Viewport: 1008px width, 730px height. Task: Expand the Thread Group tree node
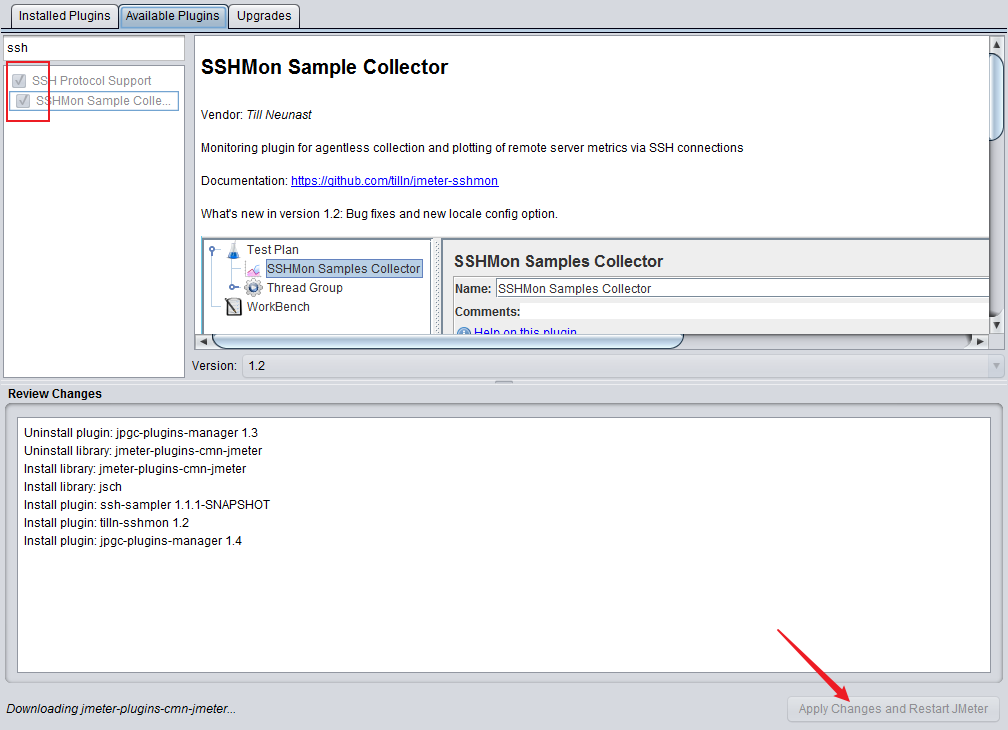pos(233,287)
